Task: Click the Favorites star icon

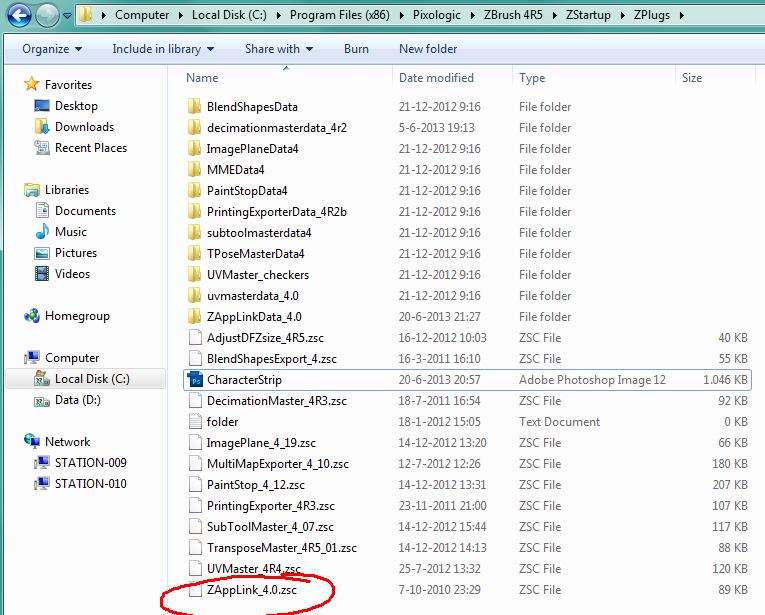Action: point(32,84)
